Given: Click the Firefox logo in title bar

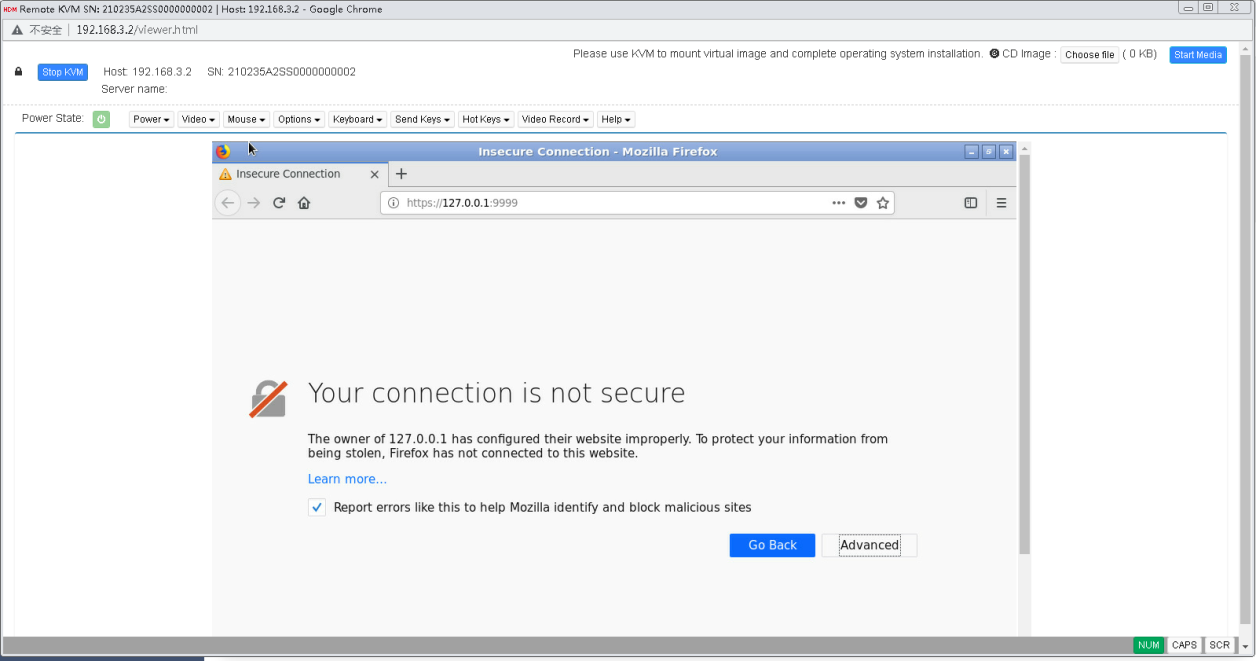Looking at the screenshot, I should (223, 152).
